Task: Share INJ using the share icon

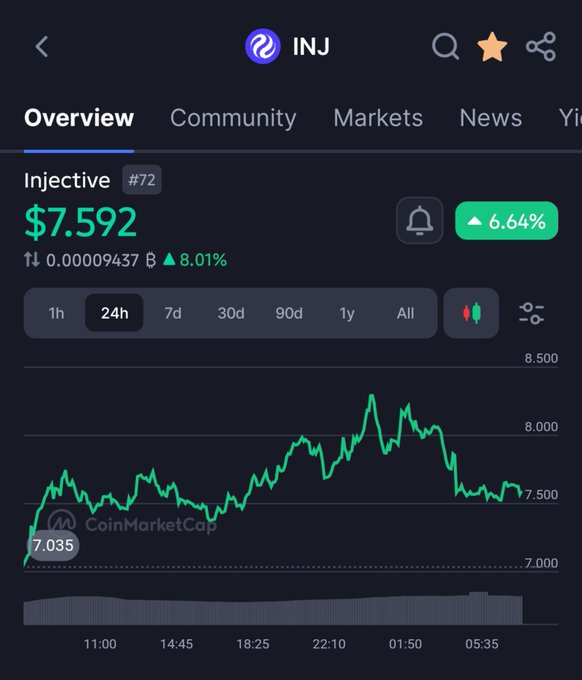Action: point(541,46)
